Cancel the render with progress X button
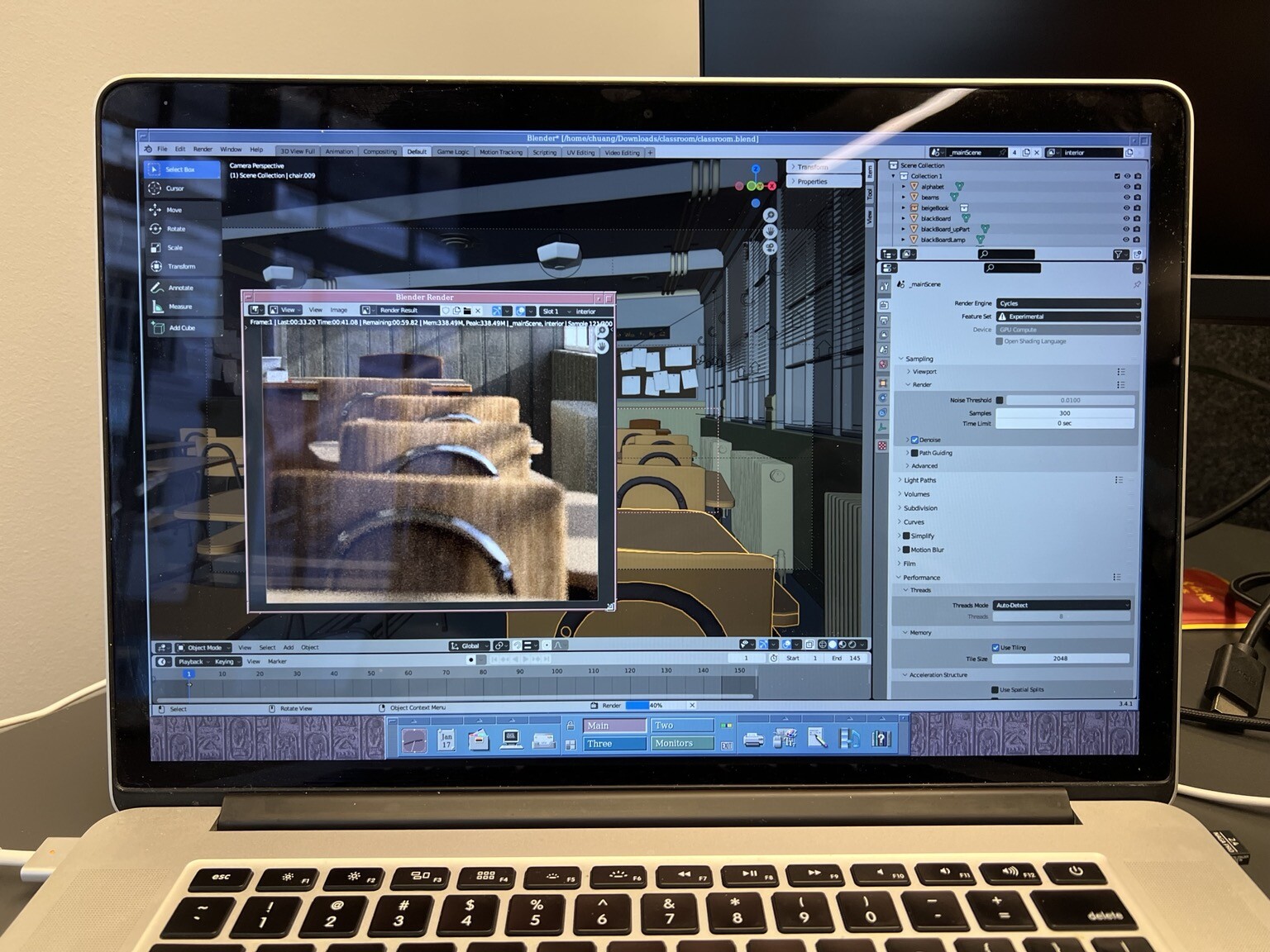1270x952 pixels. point(692,705)
